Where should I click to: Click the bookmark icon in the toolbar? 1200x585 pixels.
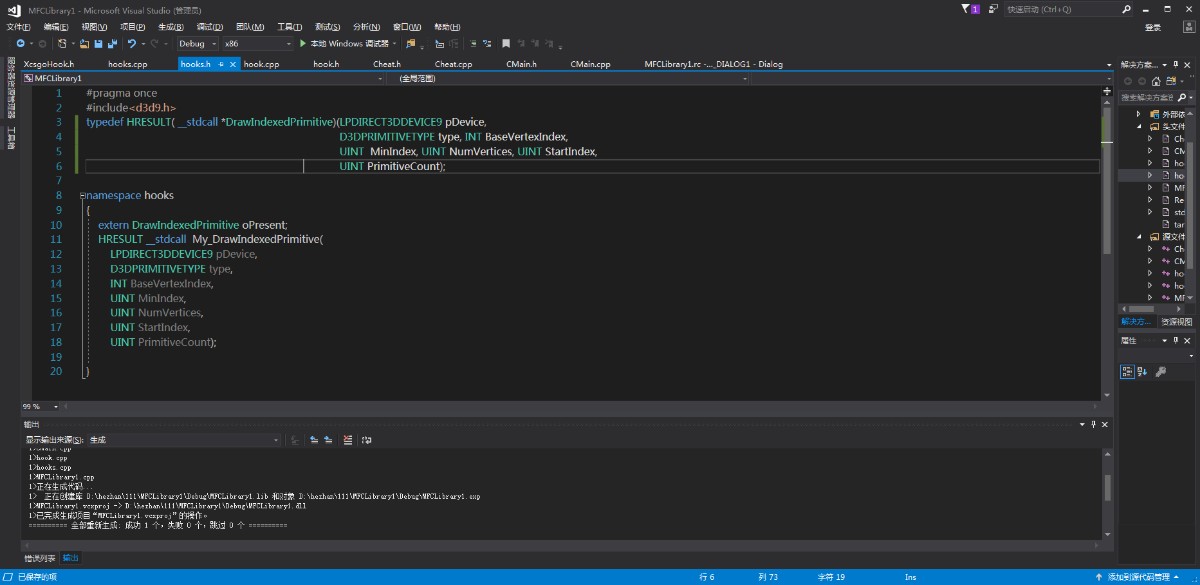[x=506, y=44]
